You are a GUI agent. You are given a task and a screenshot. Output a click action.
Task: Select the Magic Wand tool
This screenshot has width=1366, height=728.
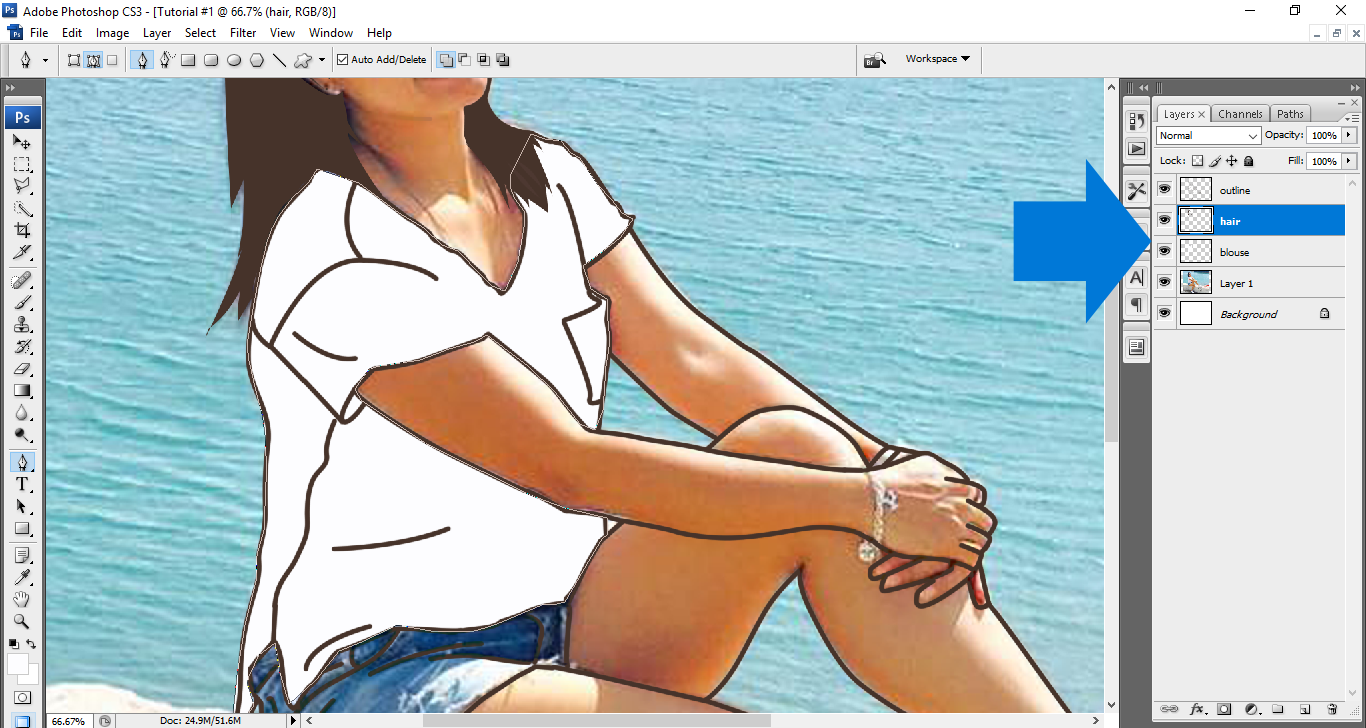coord(22,208)
